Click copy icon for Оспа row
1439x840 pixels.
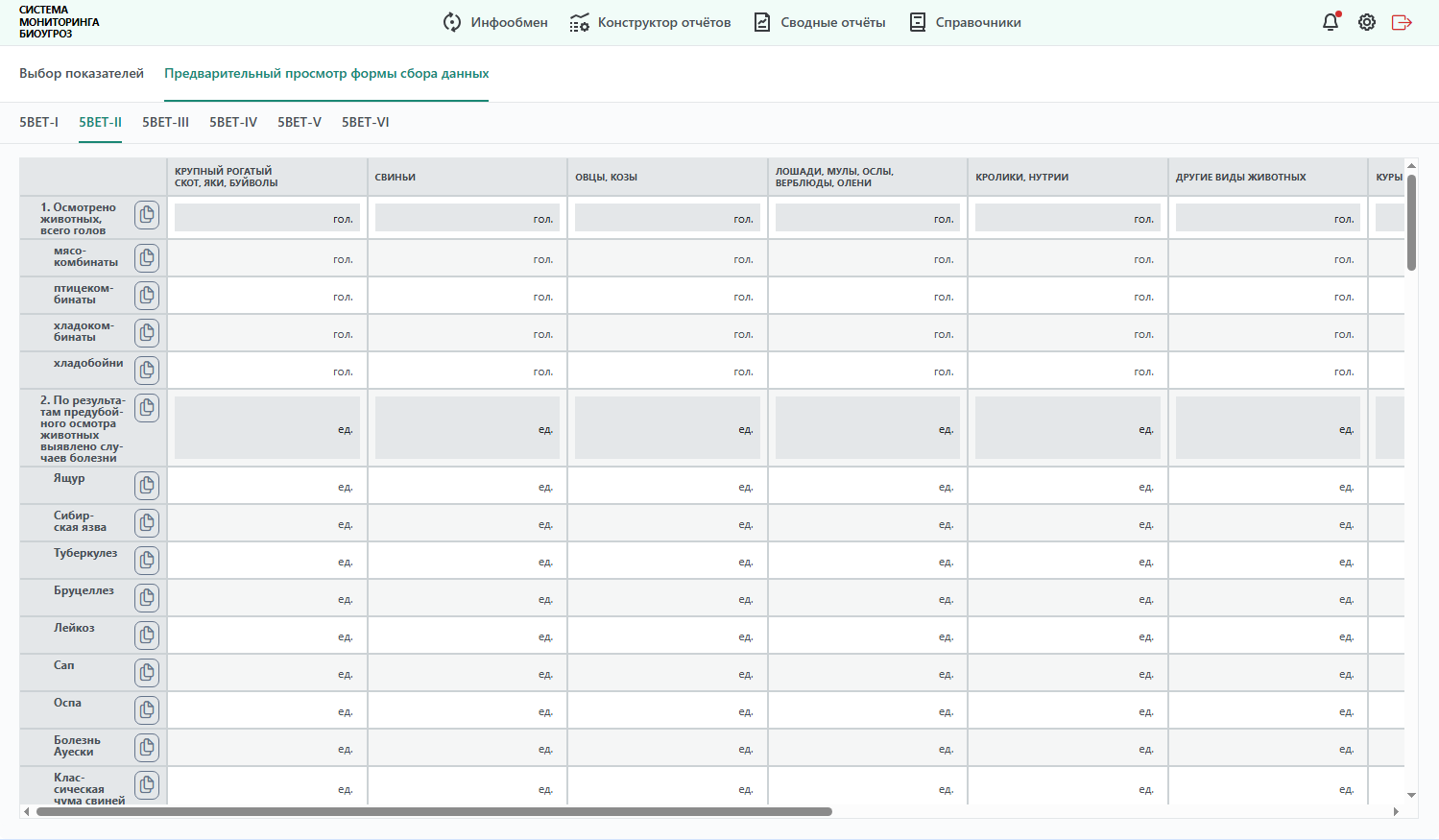tap(147, 710)
